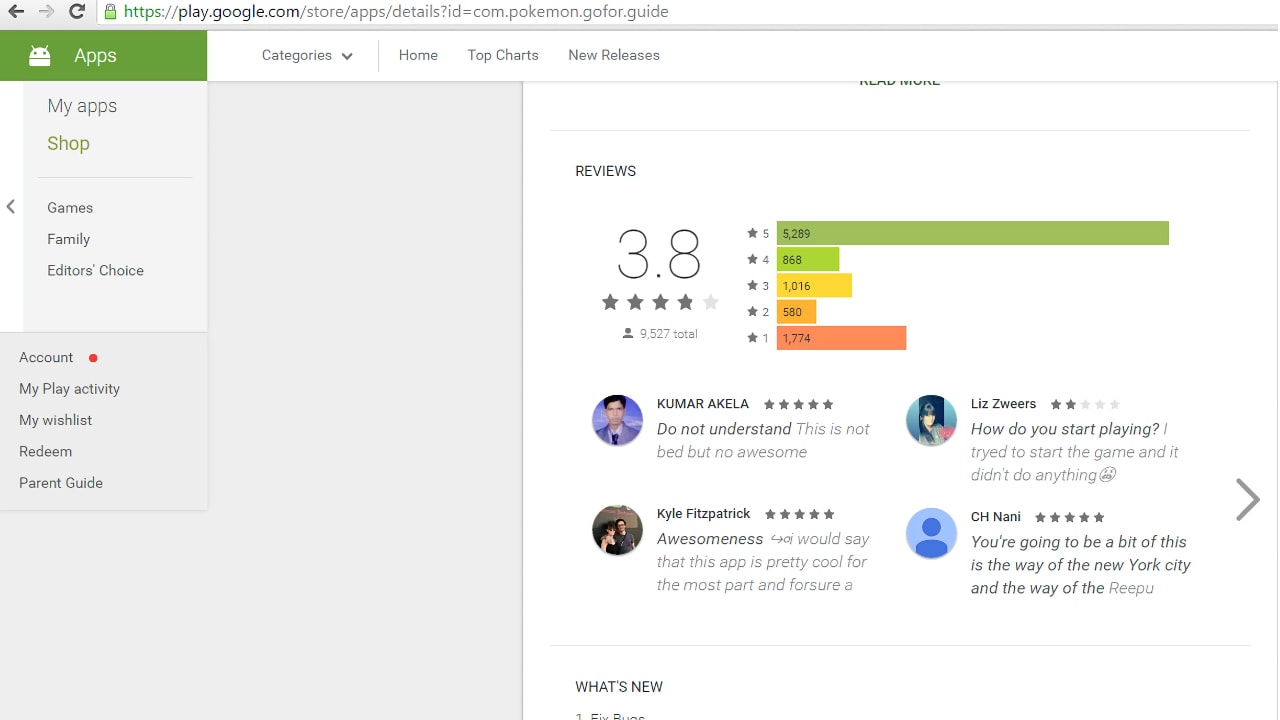
Task: Open the Top Charts tab
Action: [503, 55]
